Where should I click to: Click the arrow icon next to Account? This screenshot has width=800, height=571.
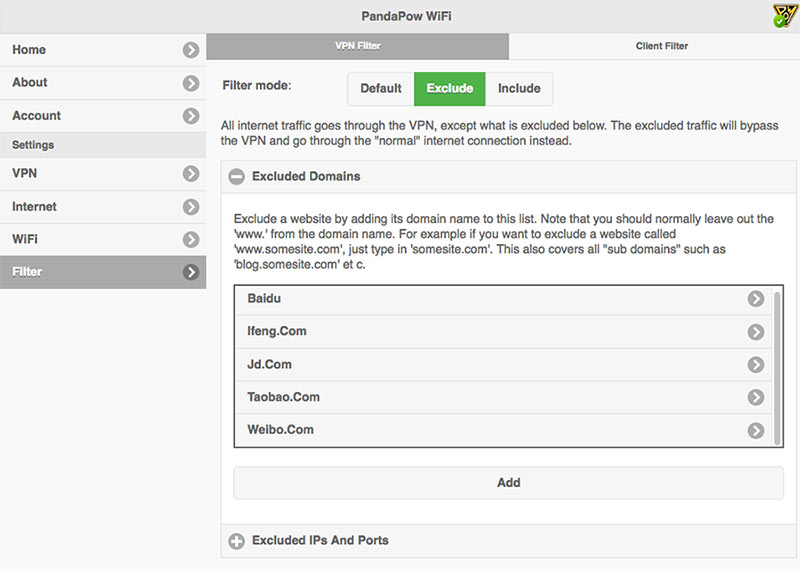pyautogui.click(x=191, y=116)
